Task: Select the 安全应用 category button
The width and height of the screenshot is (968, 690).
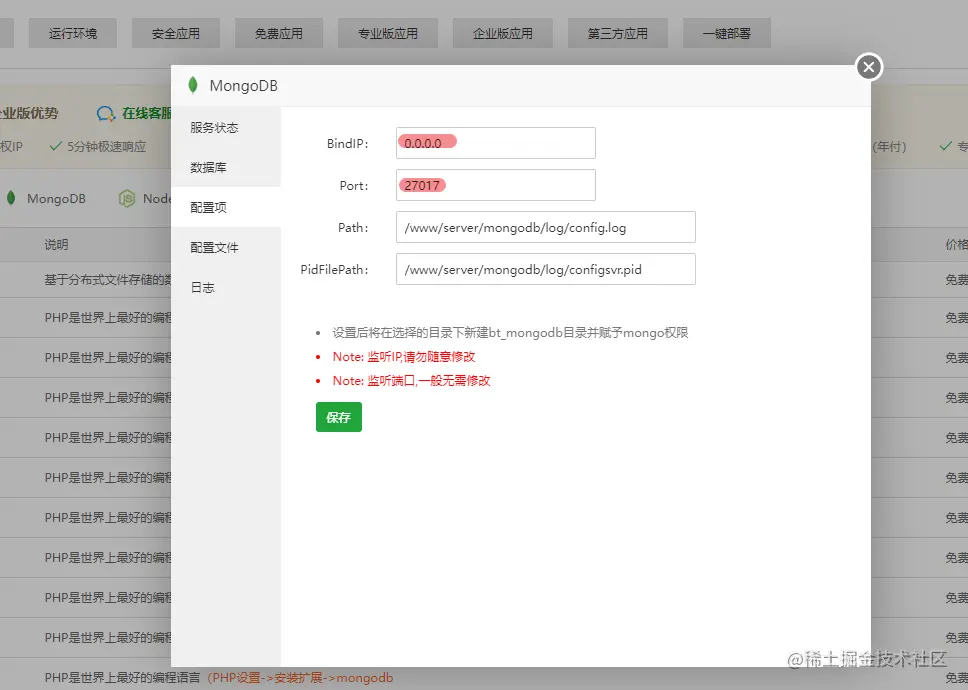Action: click(x=176, y=33)
